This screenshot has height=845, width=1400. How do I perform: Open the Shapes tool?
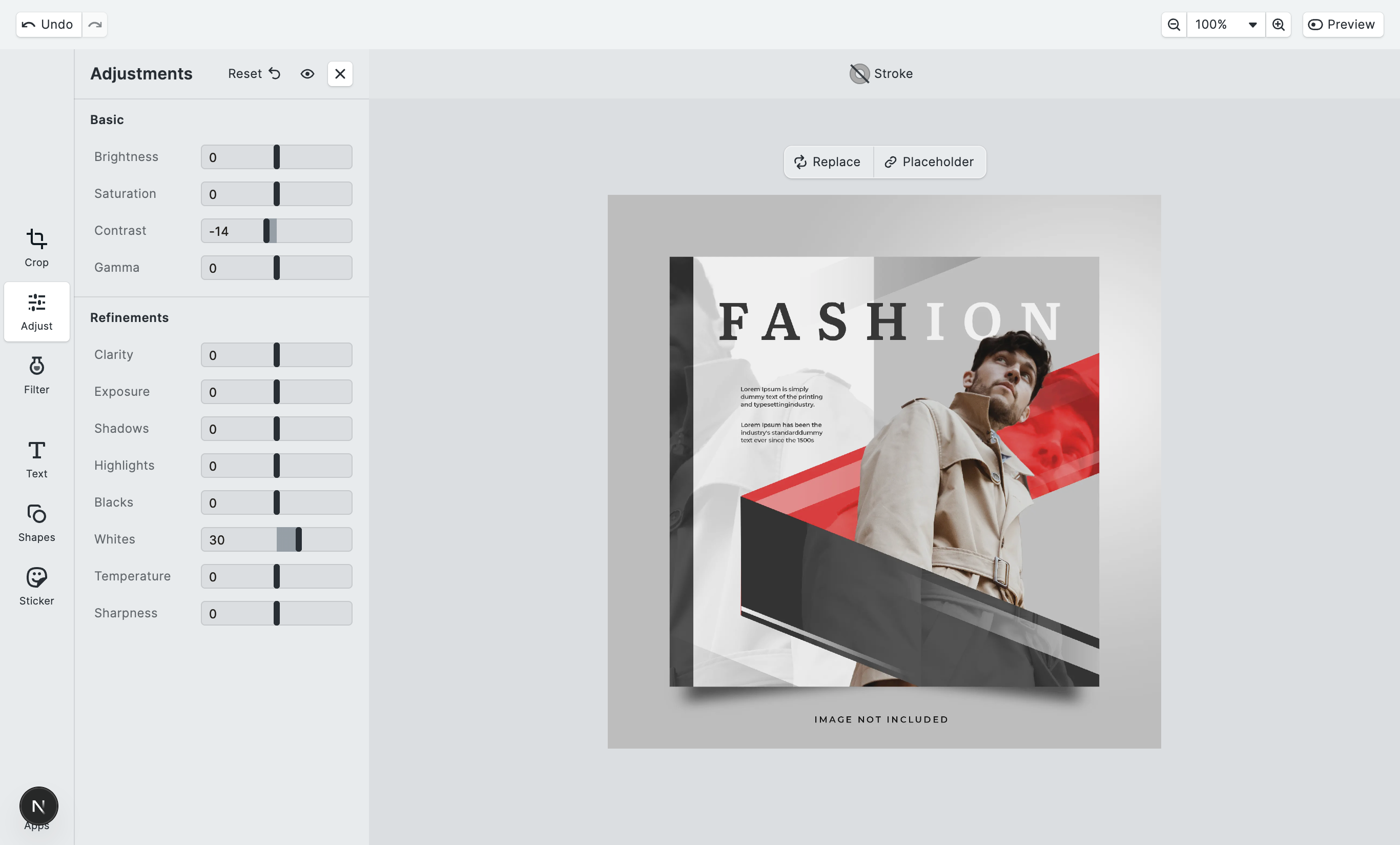click(36, 522)
